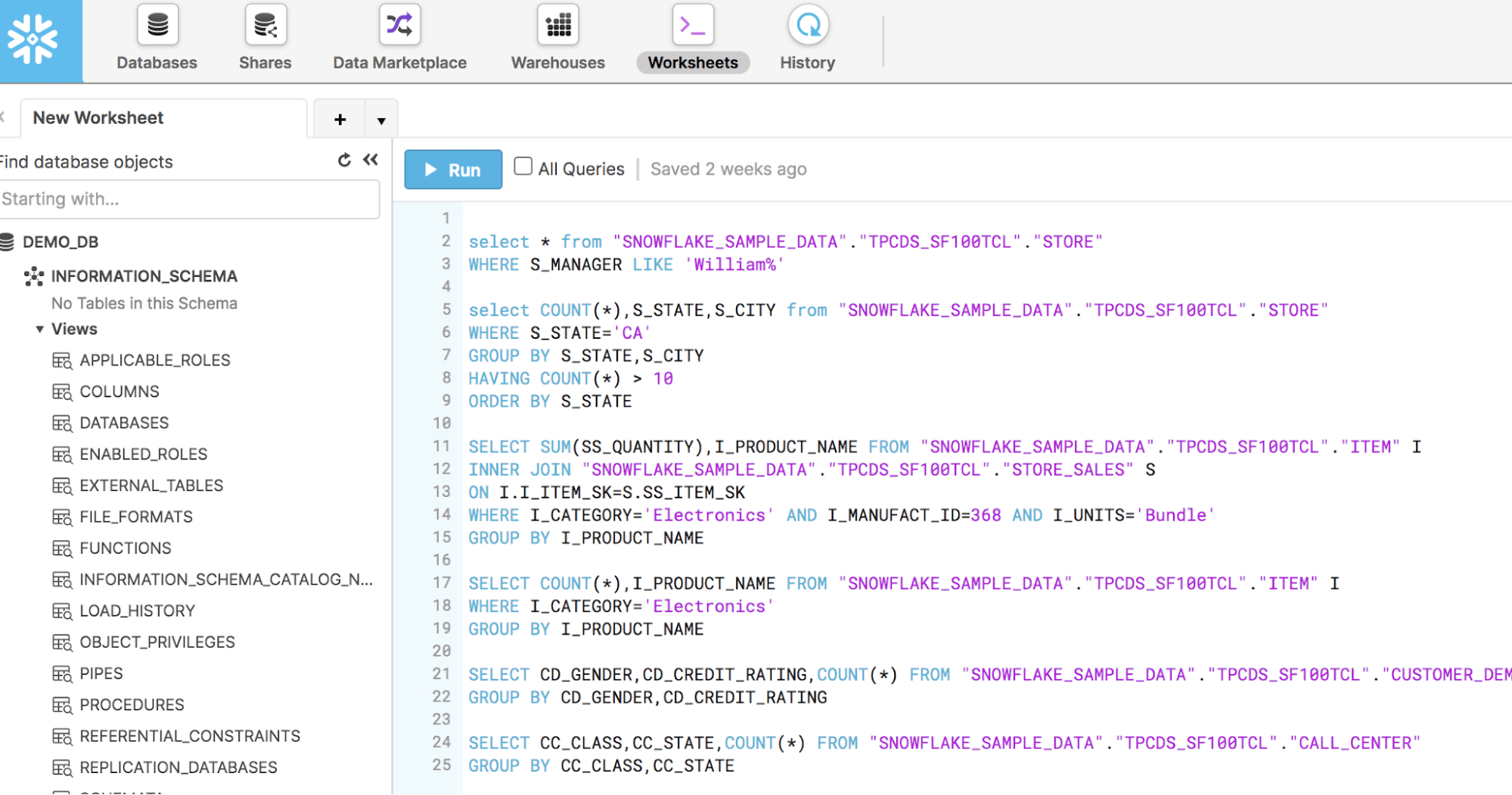Viewport: 1512px width, 795px height.
Task: Collapse the object browser with double chevron
Action: (371, 160)
